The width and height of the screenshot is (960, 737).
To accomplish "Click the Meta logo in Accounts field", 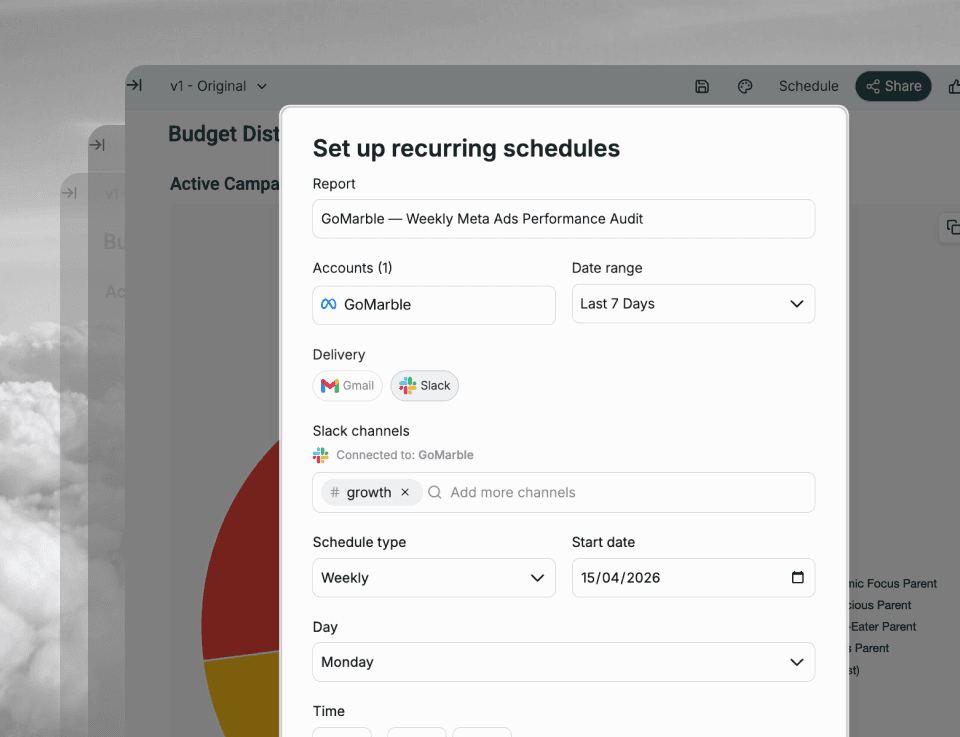I will coord(329,304).
